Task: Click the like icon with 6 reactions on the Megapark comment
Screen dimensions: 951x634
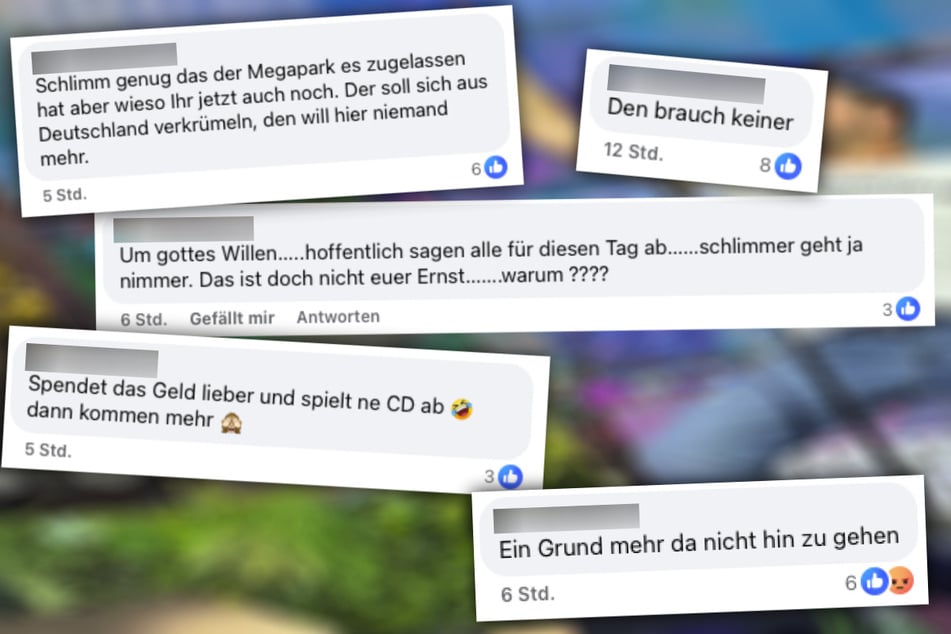Action: tap(496, 167)
